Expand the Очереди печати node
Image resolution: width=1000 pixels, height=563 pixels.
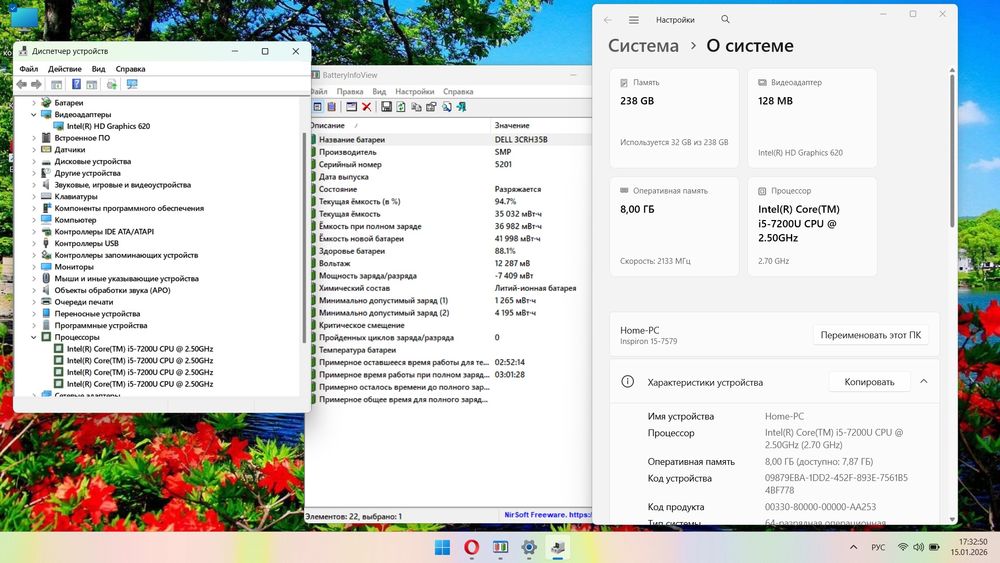[34, 302]
